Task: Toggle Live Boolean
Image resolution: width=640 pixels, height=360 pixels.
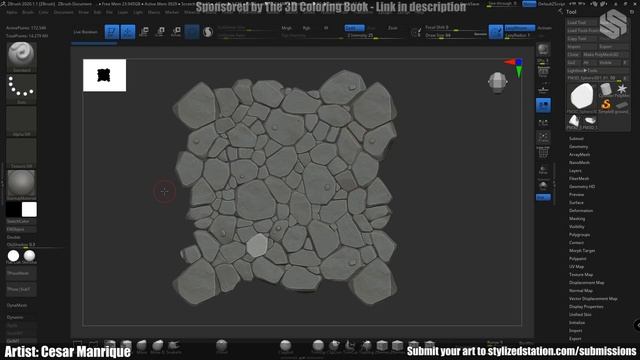Action: [86, 32]
